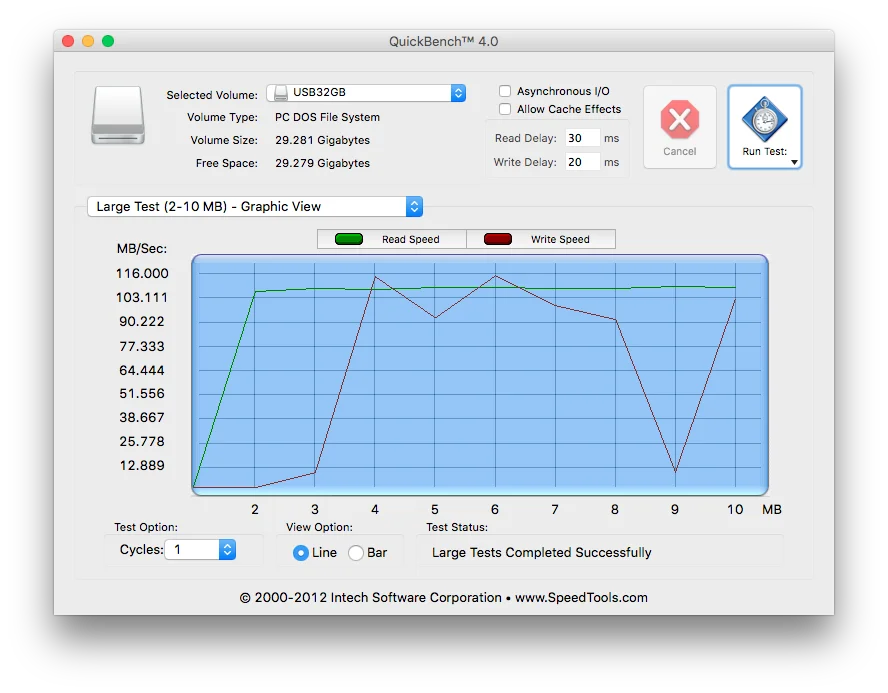Click the Cancel red X button
The width and height of the screenshot is (888, 693).
[680, 126]
